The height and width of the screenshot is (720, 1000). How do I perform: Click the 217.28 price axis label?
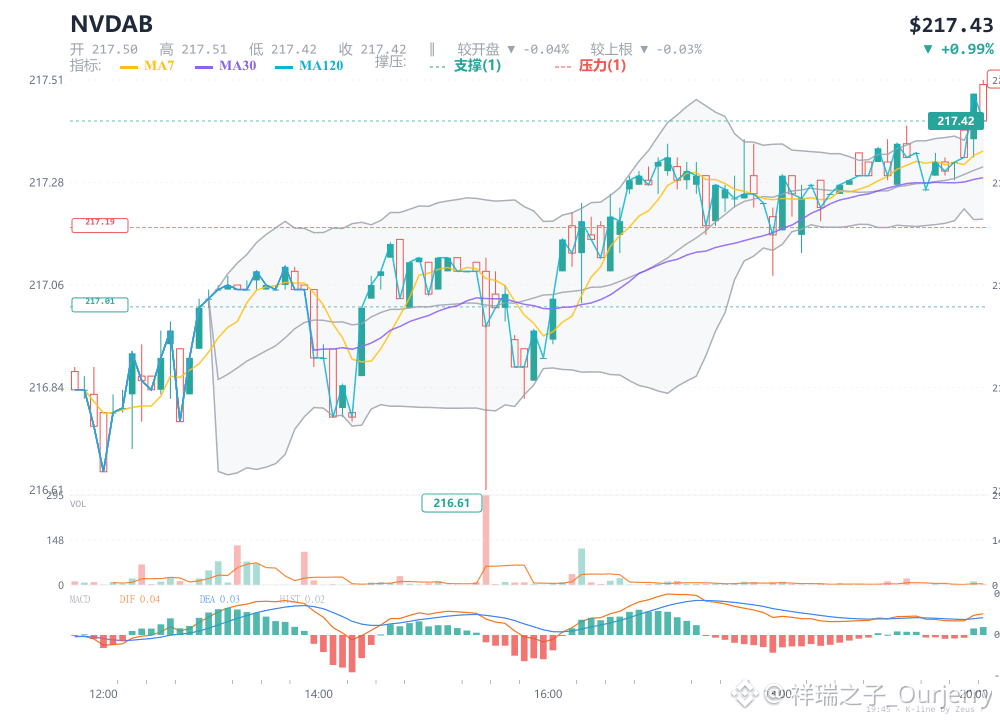pyautogui.click(x=46, y=183)
